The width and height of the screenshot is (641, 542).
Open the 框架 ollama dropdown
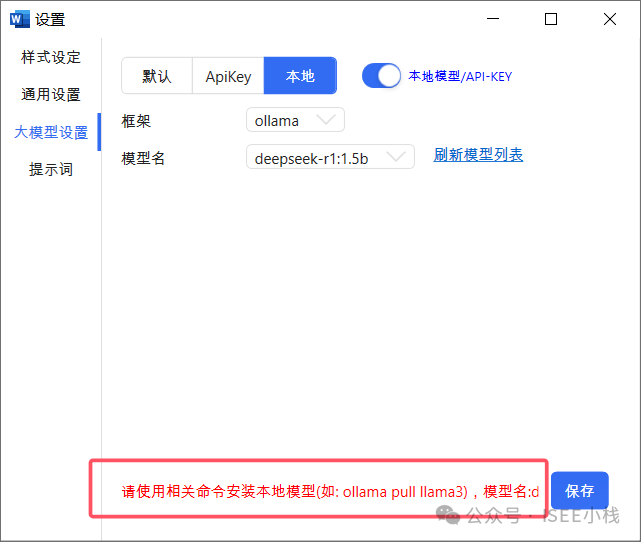click(x=295, y=120)
